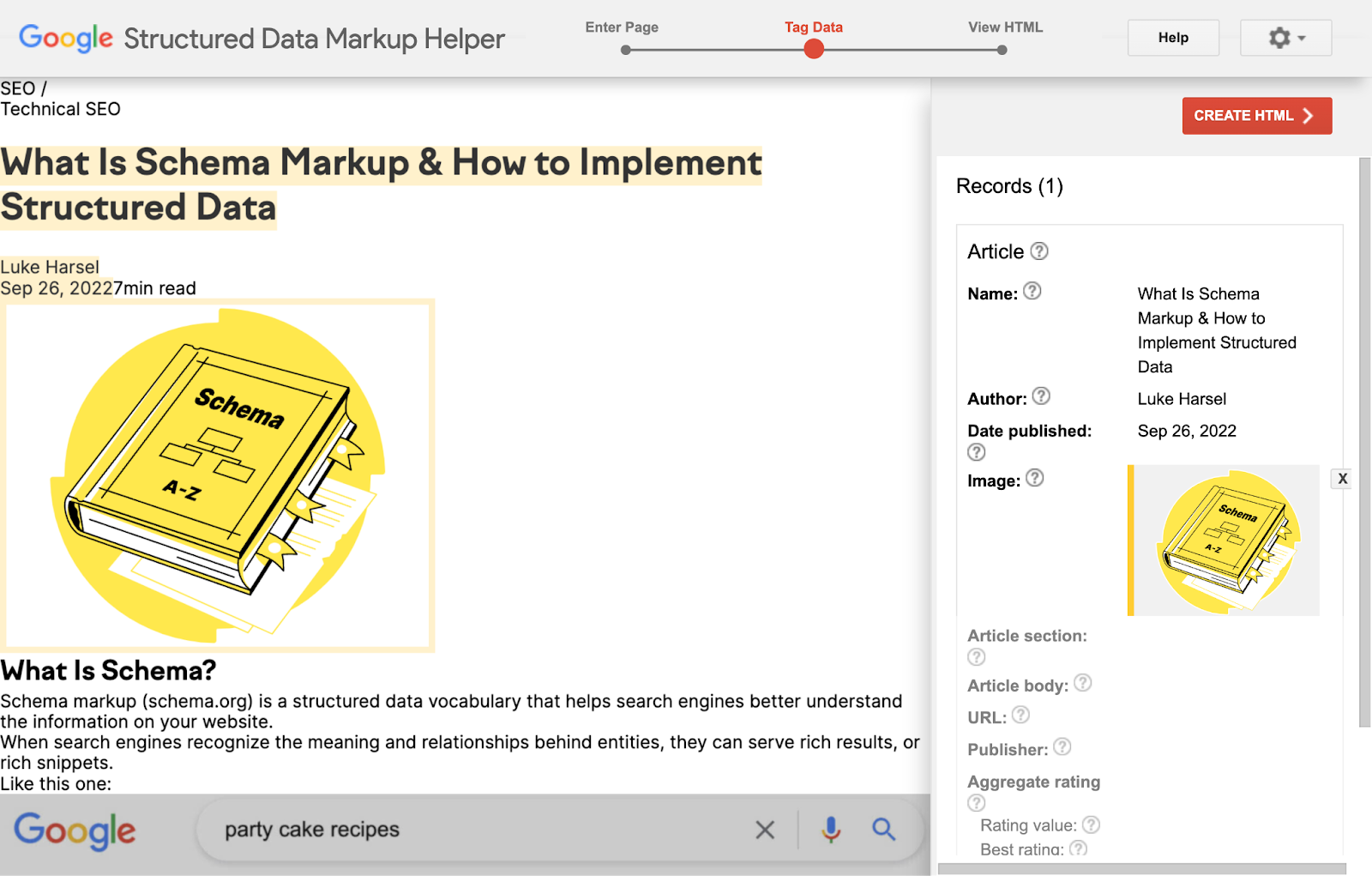The image size is (1372, 876).
Task: Open the Help page
Action: 1172,38
